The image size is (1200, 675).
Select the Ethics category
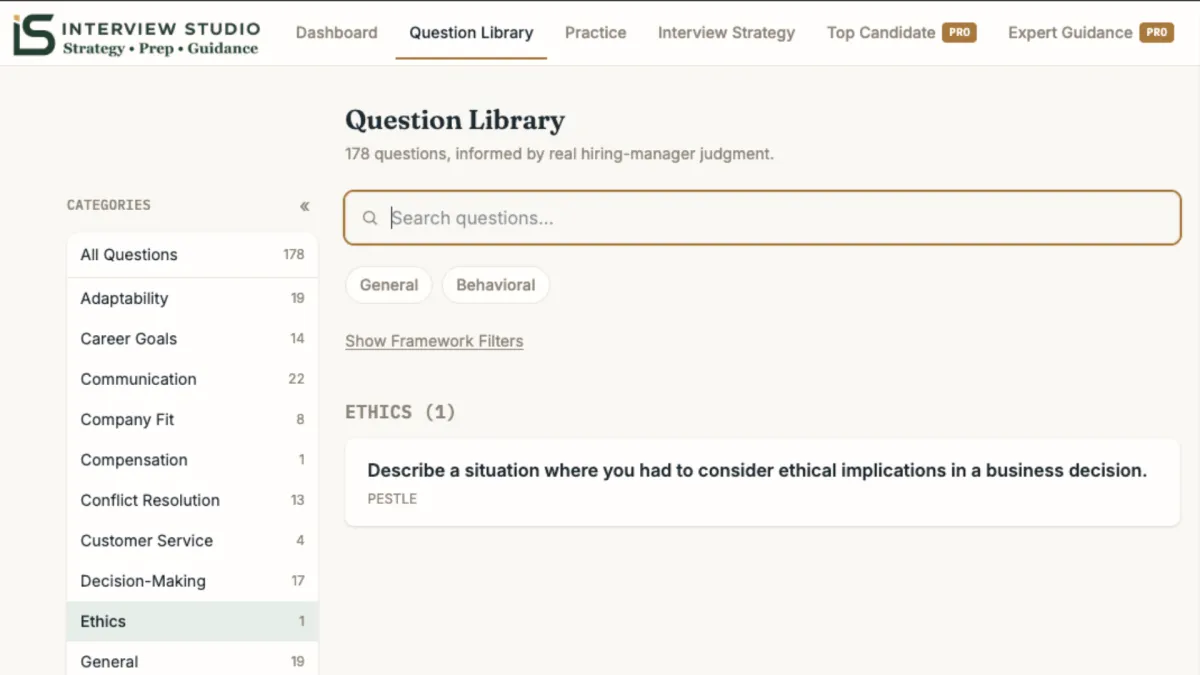[x=192, y=621]
